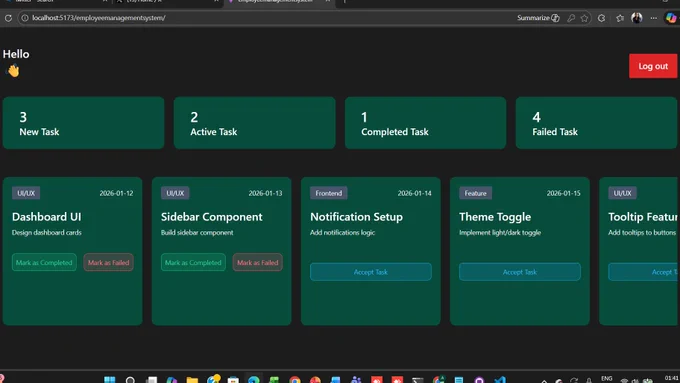Screen dimensions: 680x383
Task: Select the Active Task summary card
Action: pos(255,123)
